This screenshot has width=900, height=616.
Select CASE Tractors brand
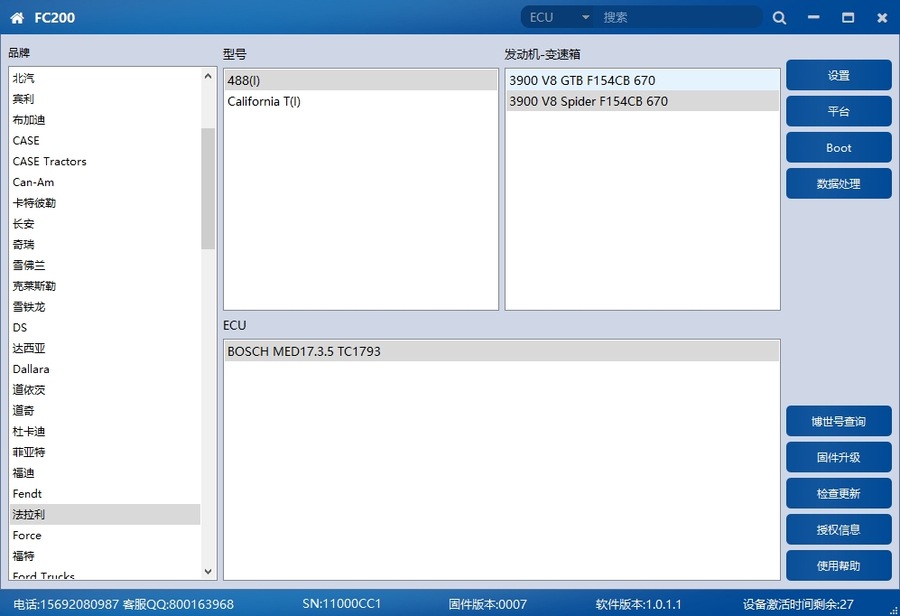(x=105, y=161)
